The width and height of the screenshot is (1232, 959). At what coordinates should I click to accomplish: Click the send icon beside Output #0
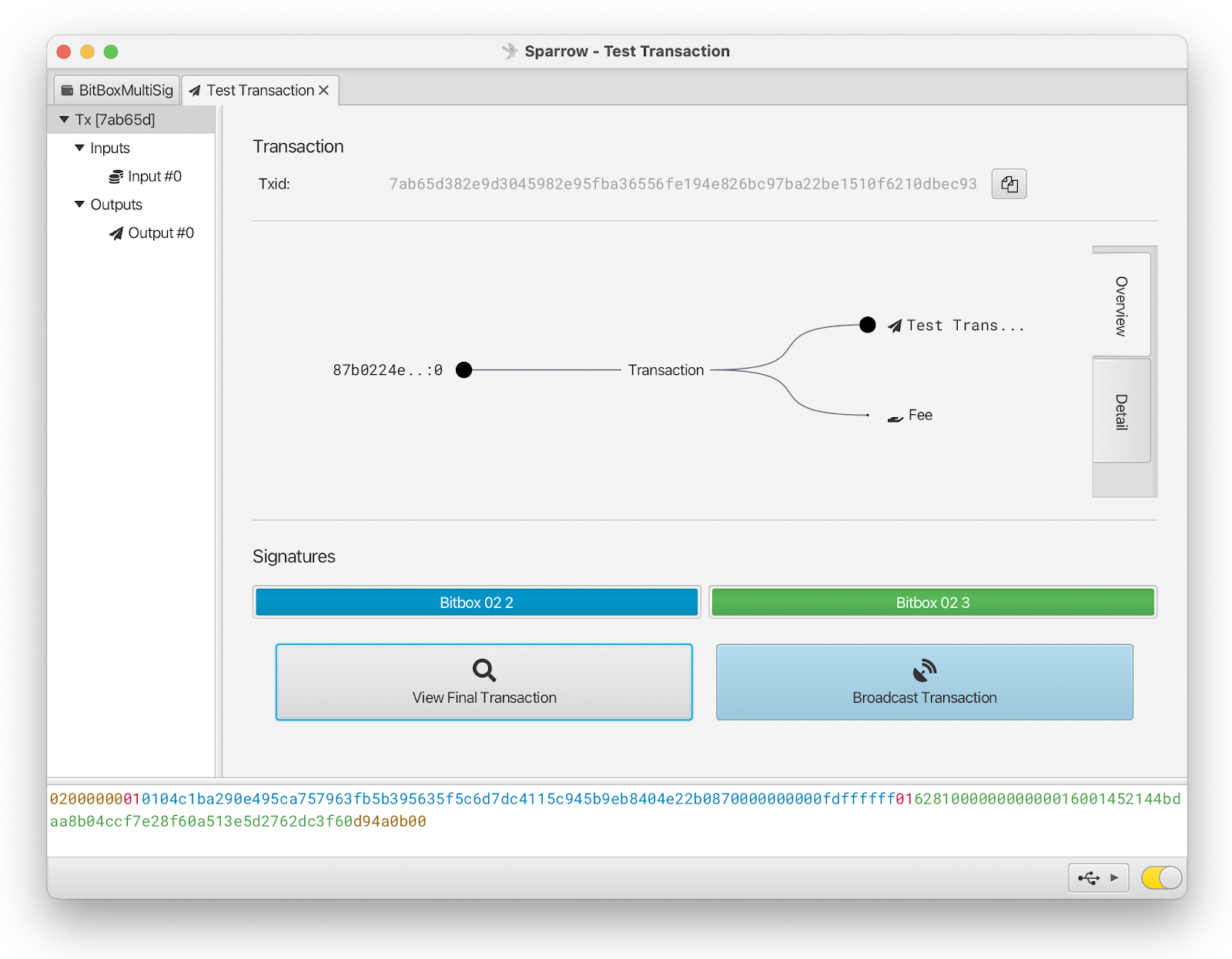point(116,233)
